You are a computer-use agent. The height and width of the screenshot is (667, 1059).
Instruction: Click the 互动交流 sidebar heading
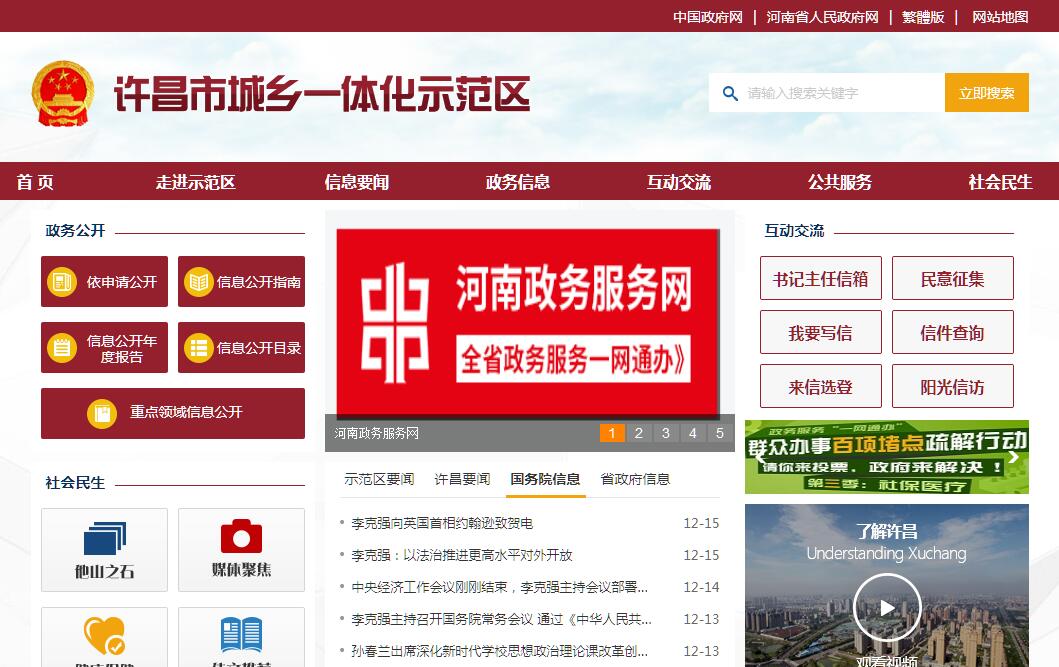tap(794, 230)
